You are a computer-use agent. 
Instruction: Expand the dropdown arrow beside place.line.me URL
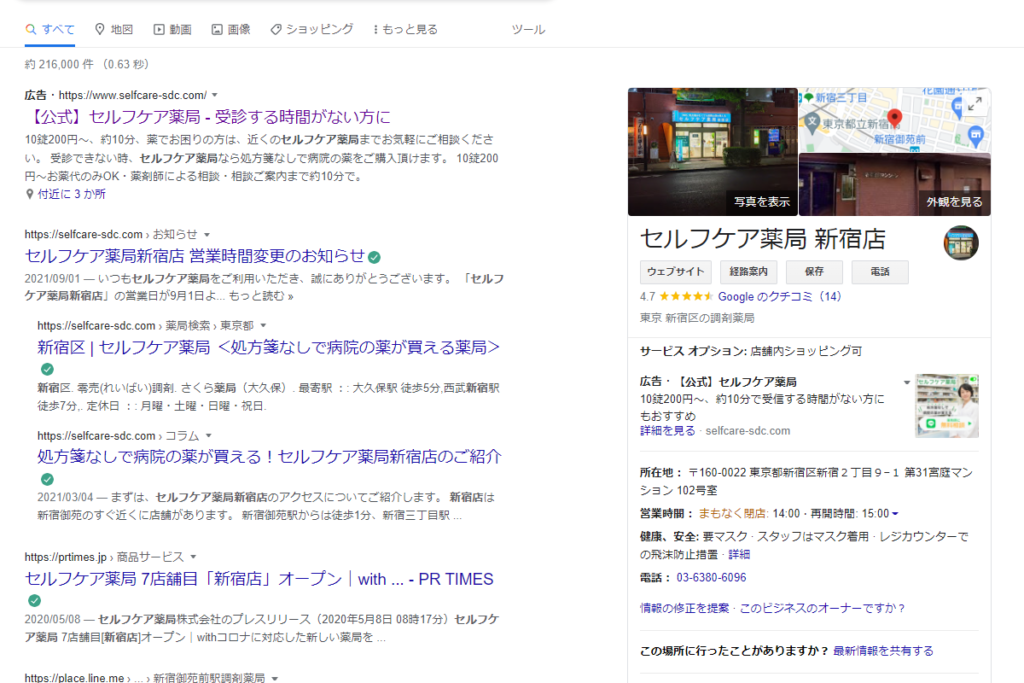pos(275,678)
